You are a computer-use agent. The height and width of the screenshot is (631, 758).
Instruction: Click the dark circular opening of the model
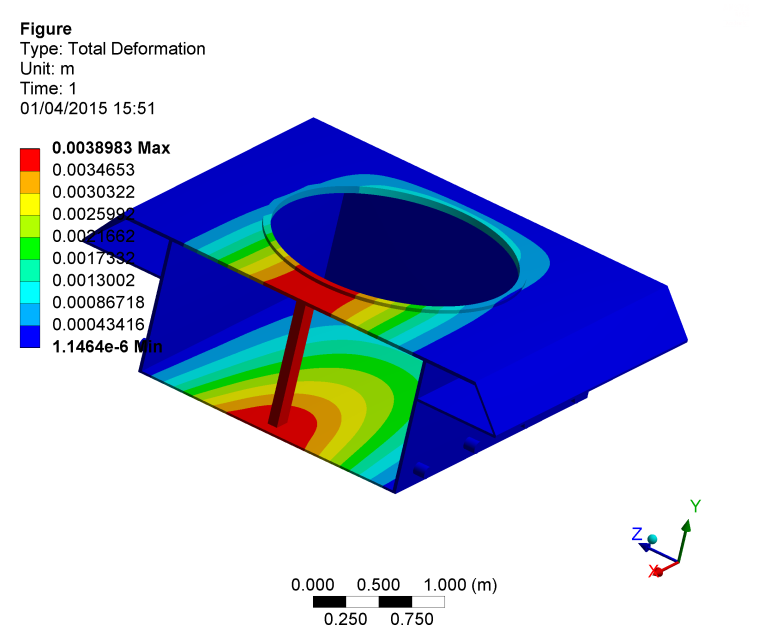click(394, 249)
